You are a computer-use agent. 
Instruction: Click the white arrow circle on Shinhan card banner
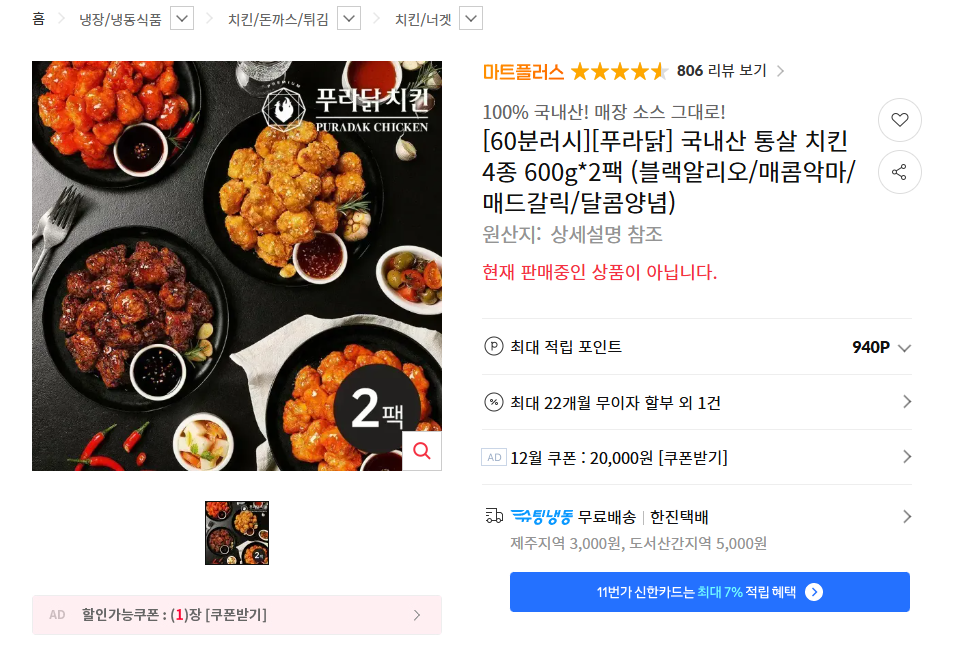pyautogui.click(x=814, y=592)
